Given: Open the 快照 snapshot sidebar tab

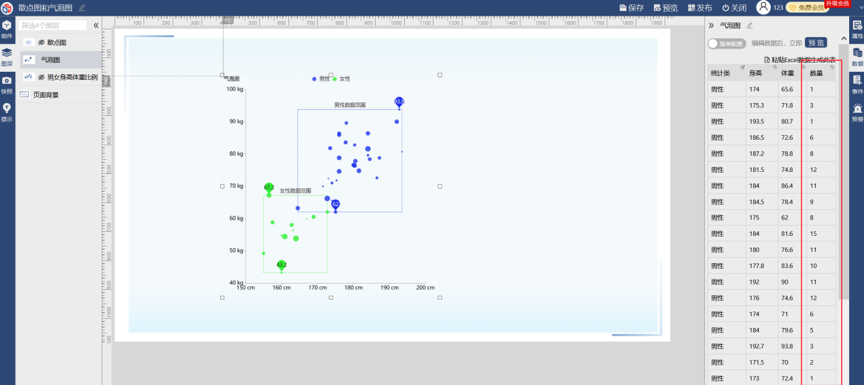Looking at the screenshot, I should 7,84.
